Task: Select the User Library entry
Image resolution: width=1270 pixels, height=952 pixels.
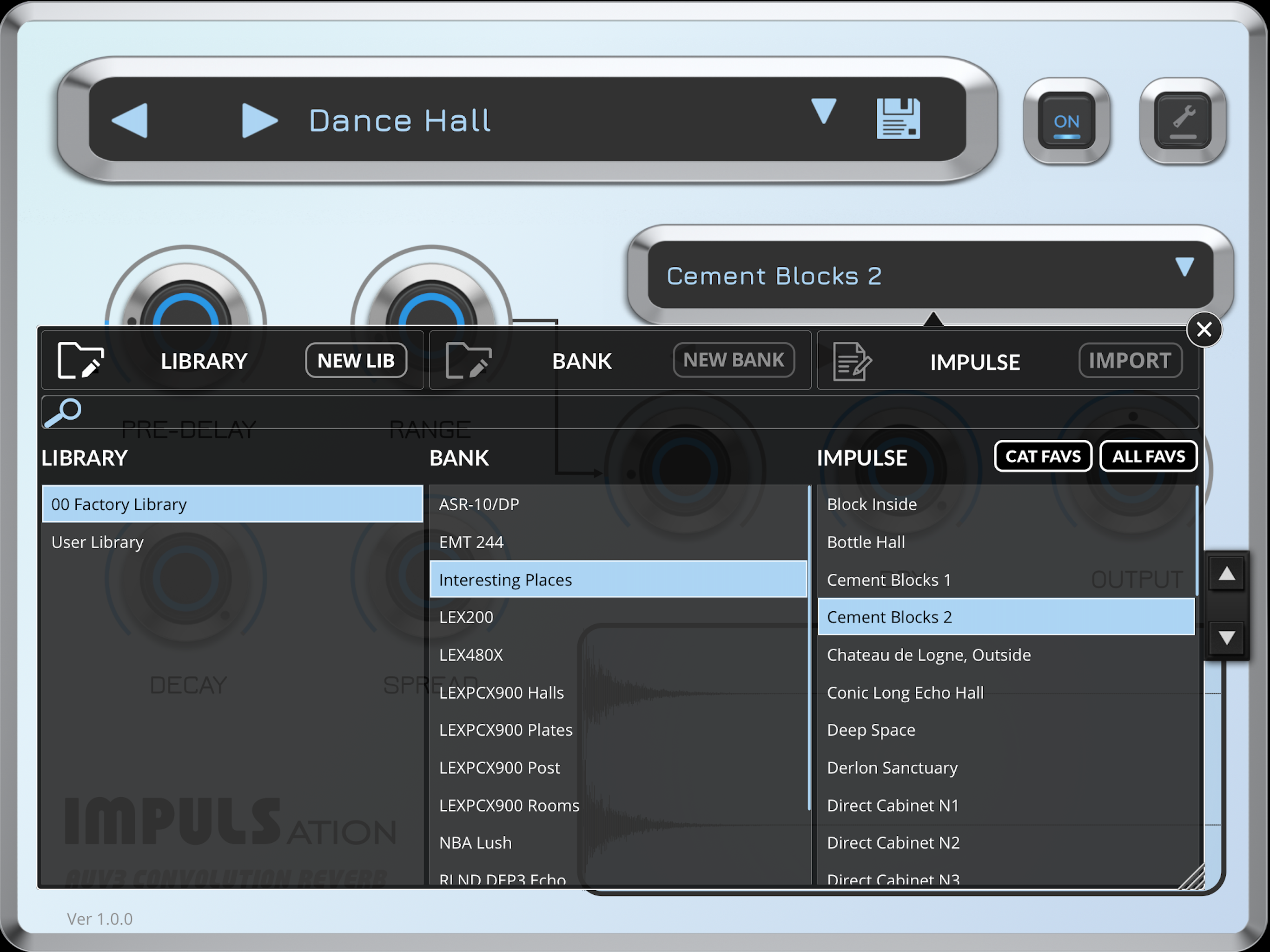Action: (x=98, y=542)
